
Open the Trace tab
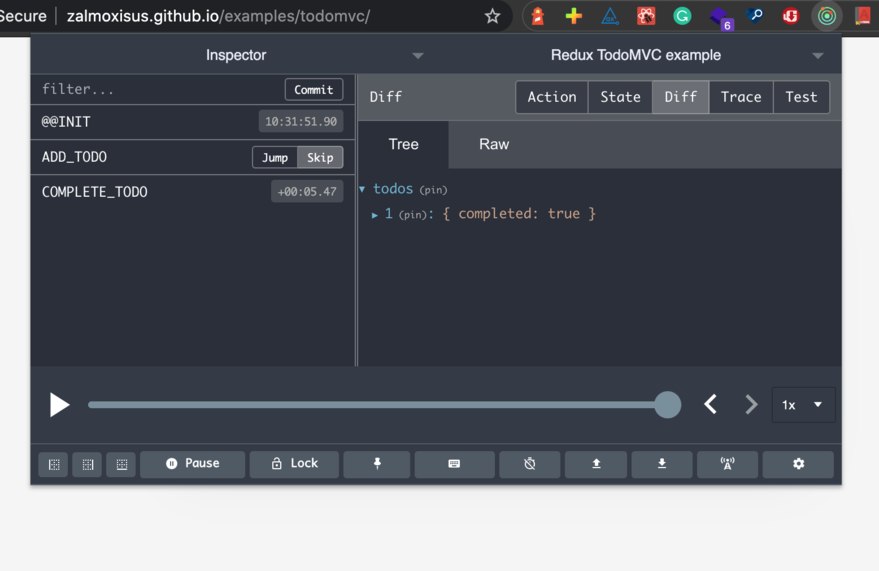pyautogui.click(x=741, y=97)
